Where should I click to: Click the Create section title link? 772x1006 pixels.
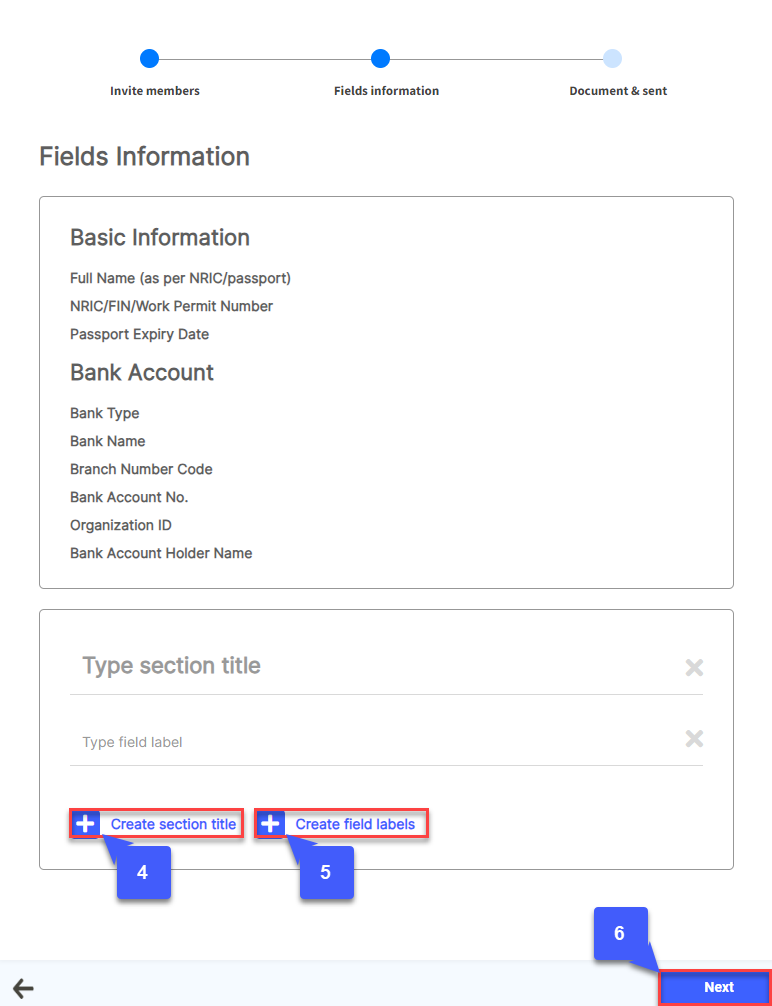[173, 824]
